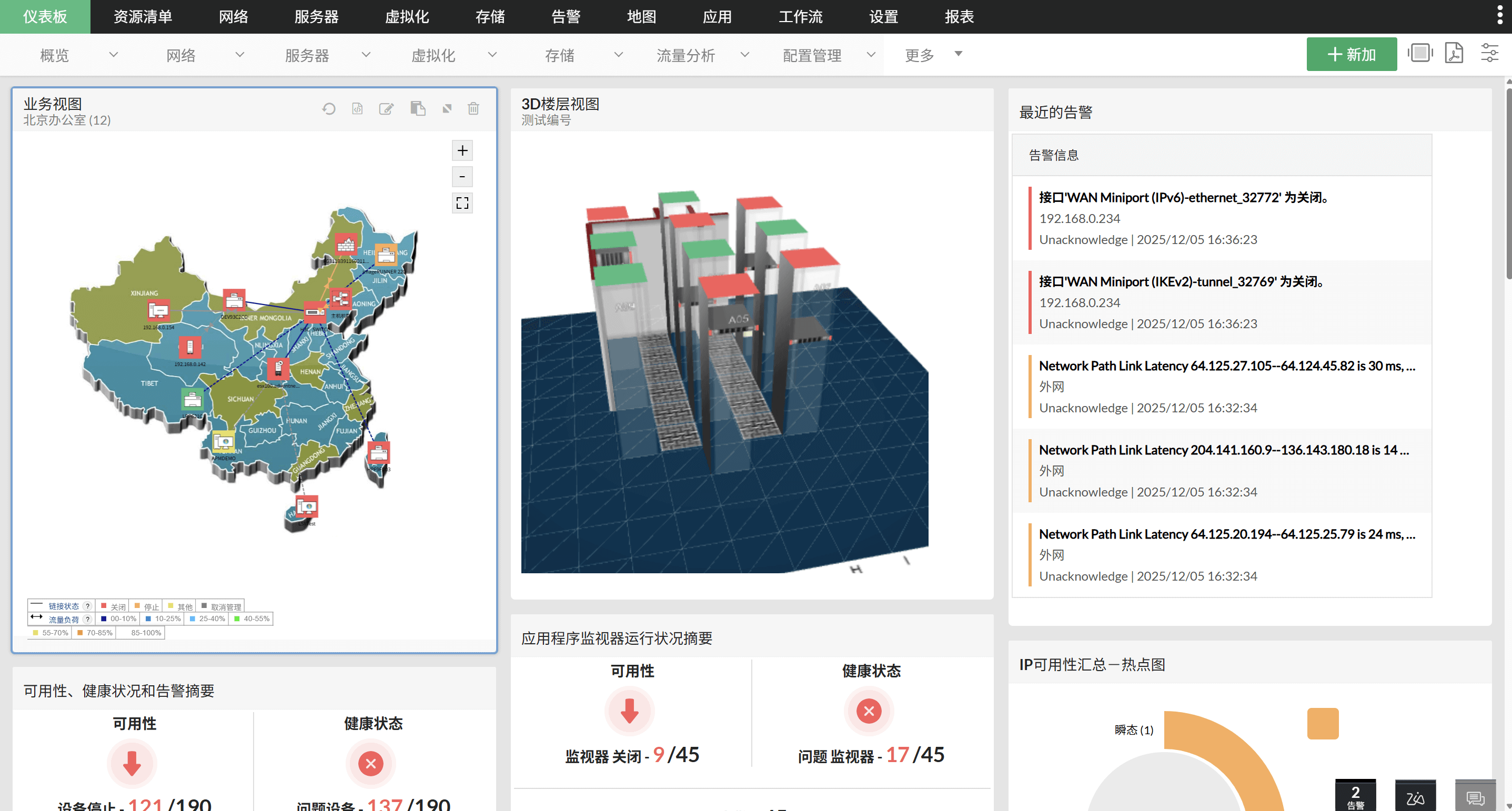1512x811 pixels.
Task: Expand the 流量分析 dropdown chevron
Action: (x=745, y=55)
